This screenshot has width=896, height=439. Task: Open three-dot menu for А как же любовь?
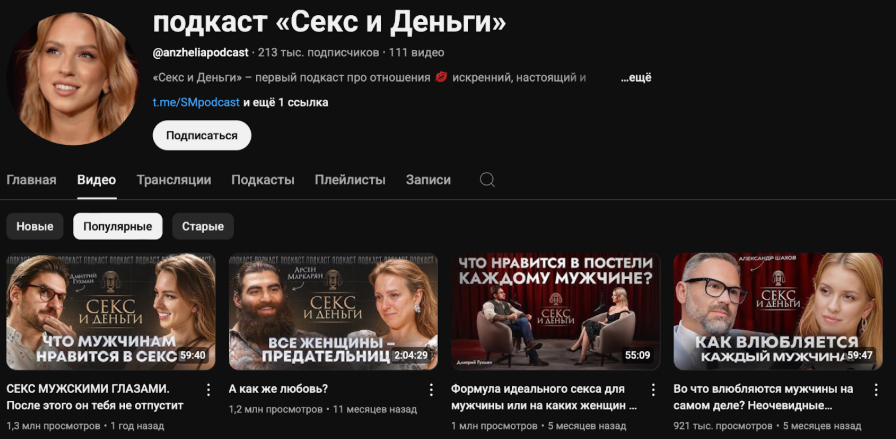(431, 389)
